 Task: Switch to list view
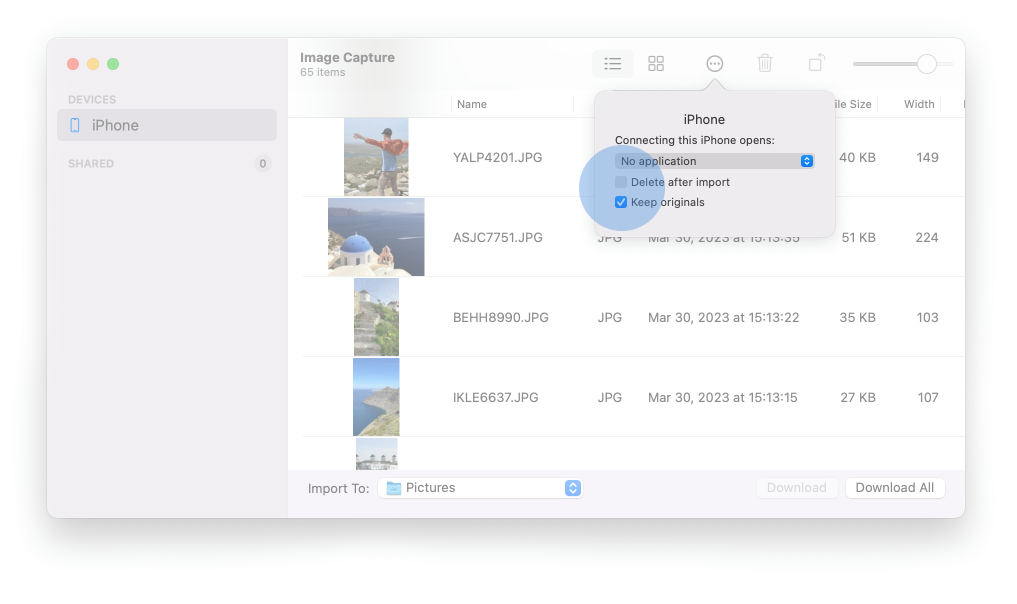pyautogui.click(x=612, y=64)
